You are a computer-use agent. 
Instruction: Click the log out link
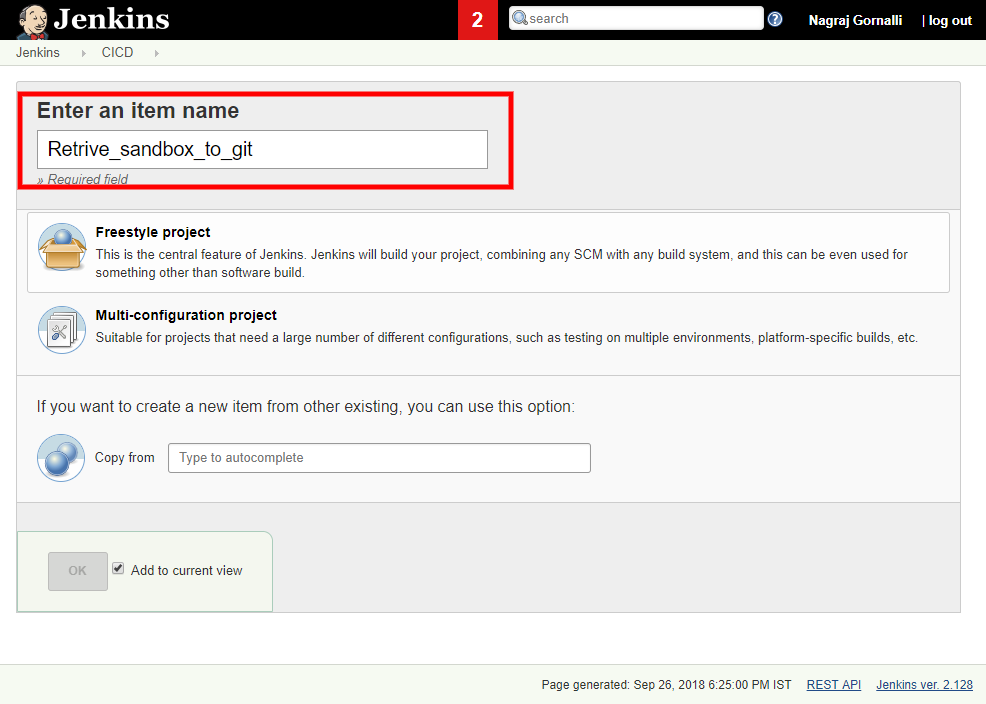950,20
